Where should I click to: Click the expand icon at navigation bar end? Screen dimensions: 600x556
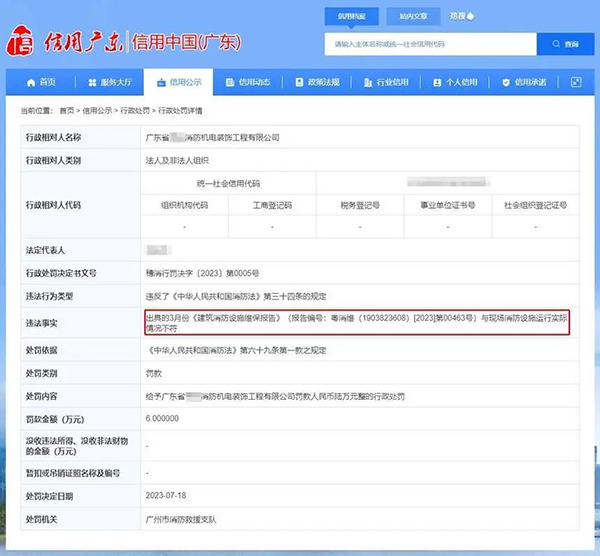pos(575,82)
